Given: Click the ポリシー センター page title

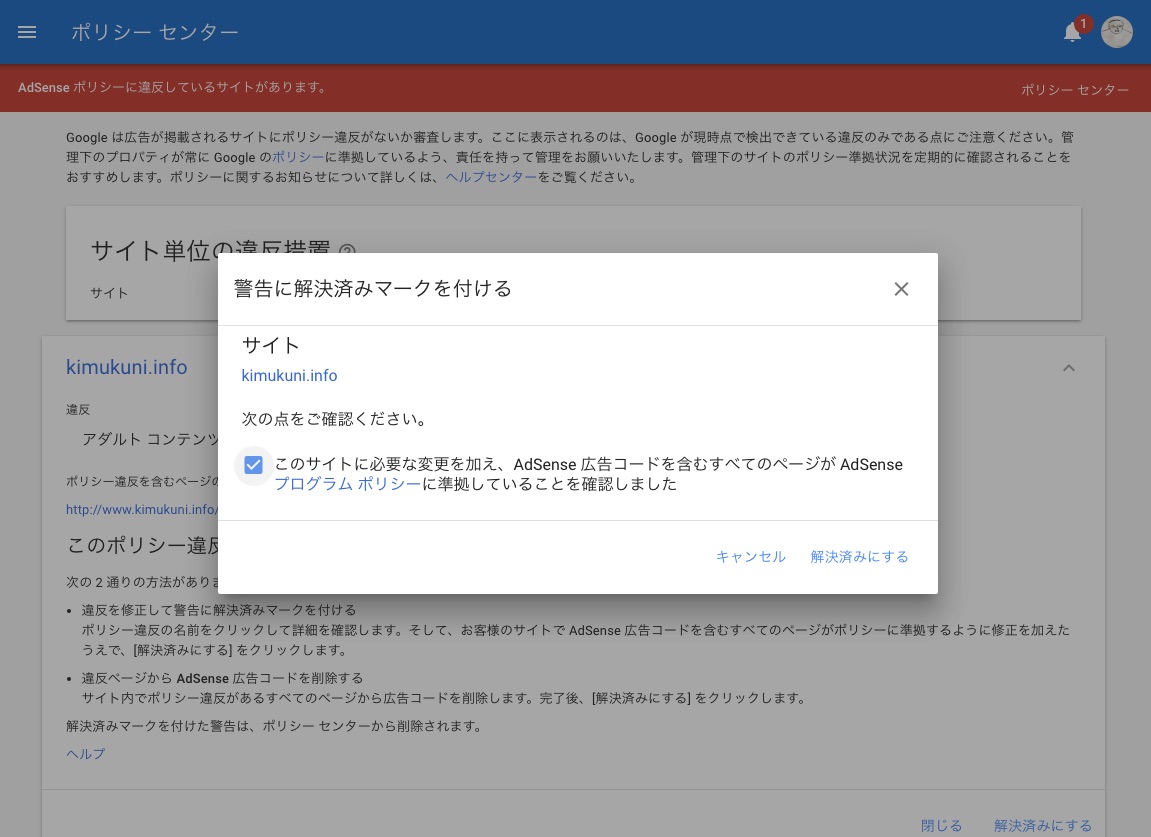Looking at the screenshot, I should (x=155, y=32).
